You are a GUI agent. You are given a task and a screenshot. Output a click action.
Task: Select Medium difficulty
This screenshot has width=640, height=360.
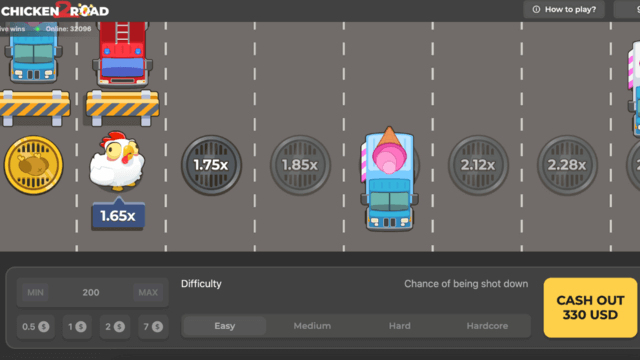coord(312,326)
